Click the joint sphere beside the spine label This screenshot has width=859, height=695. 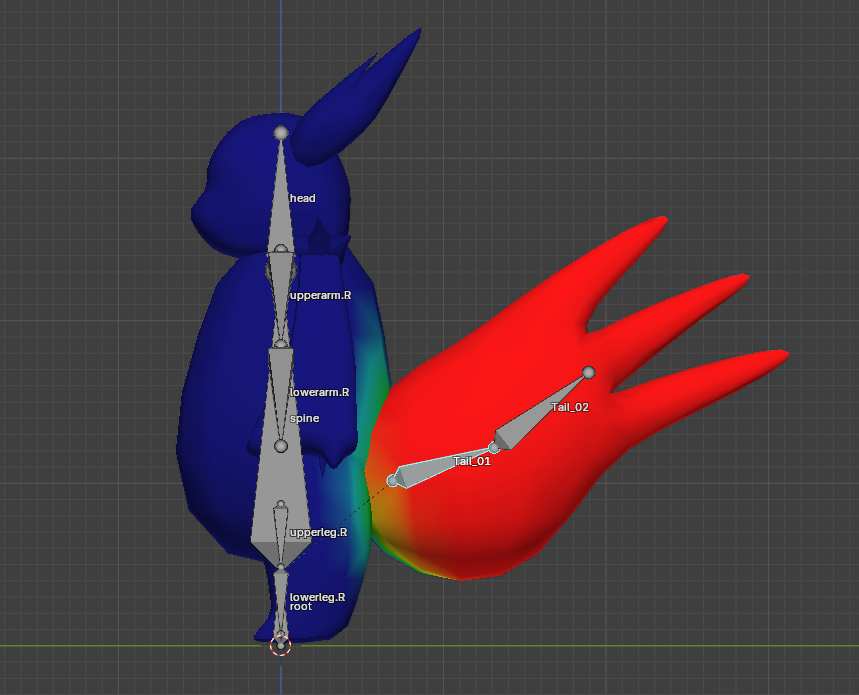[x=281, y=446]
